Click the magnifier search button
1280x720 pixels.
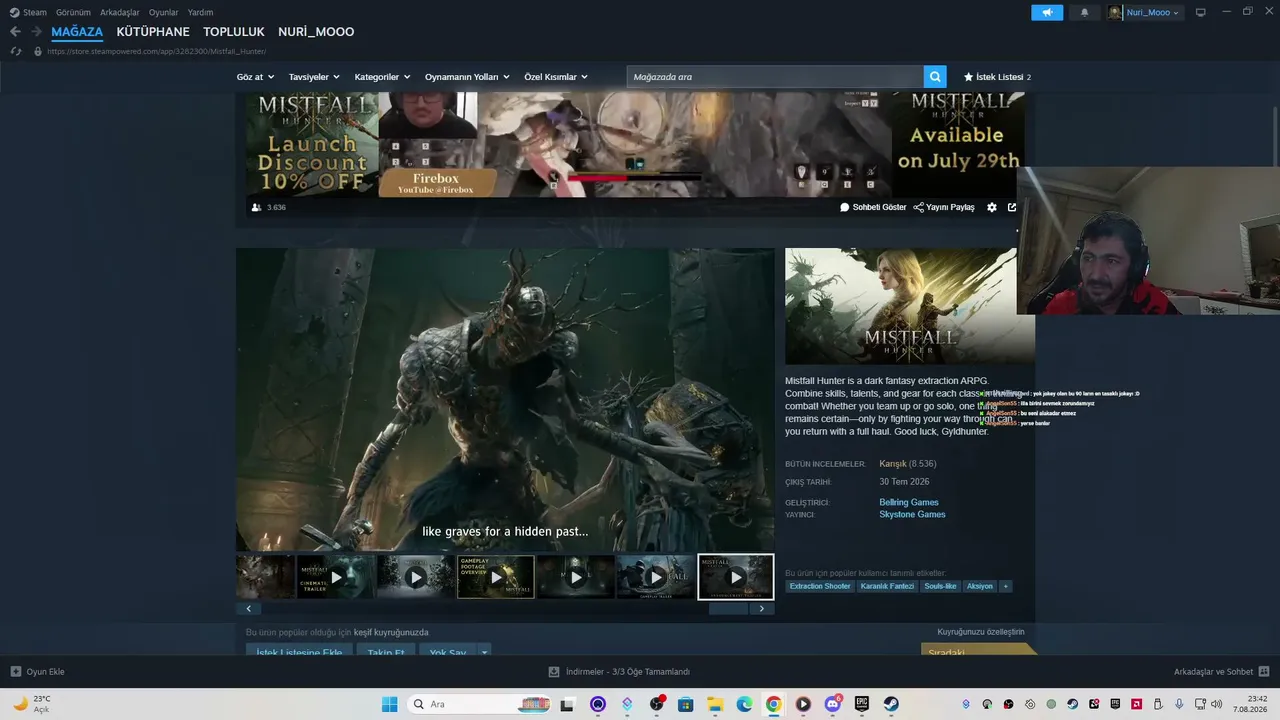pyautogui.click(x=935, y=77)
